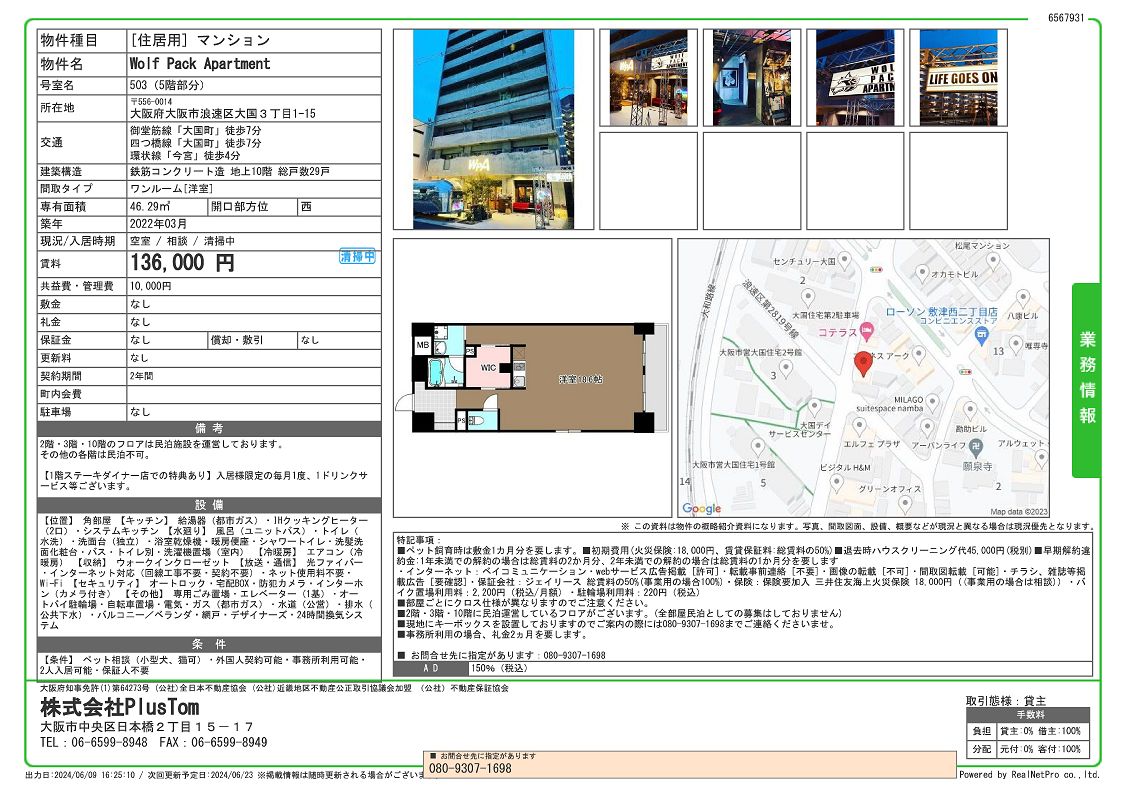The image size is (1123, 792).
Task: Click the FAX : 06-6599-8949 number
Action: [213, 743]
